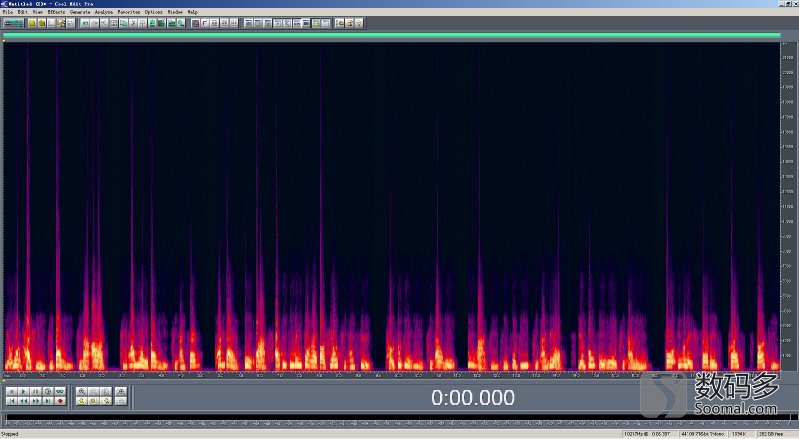Open the File menu

[x=8, y=12]
